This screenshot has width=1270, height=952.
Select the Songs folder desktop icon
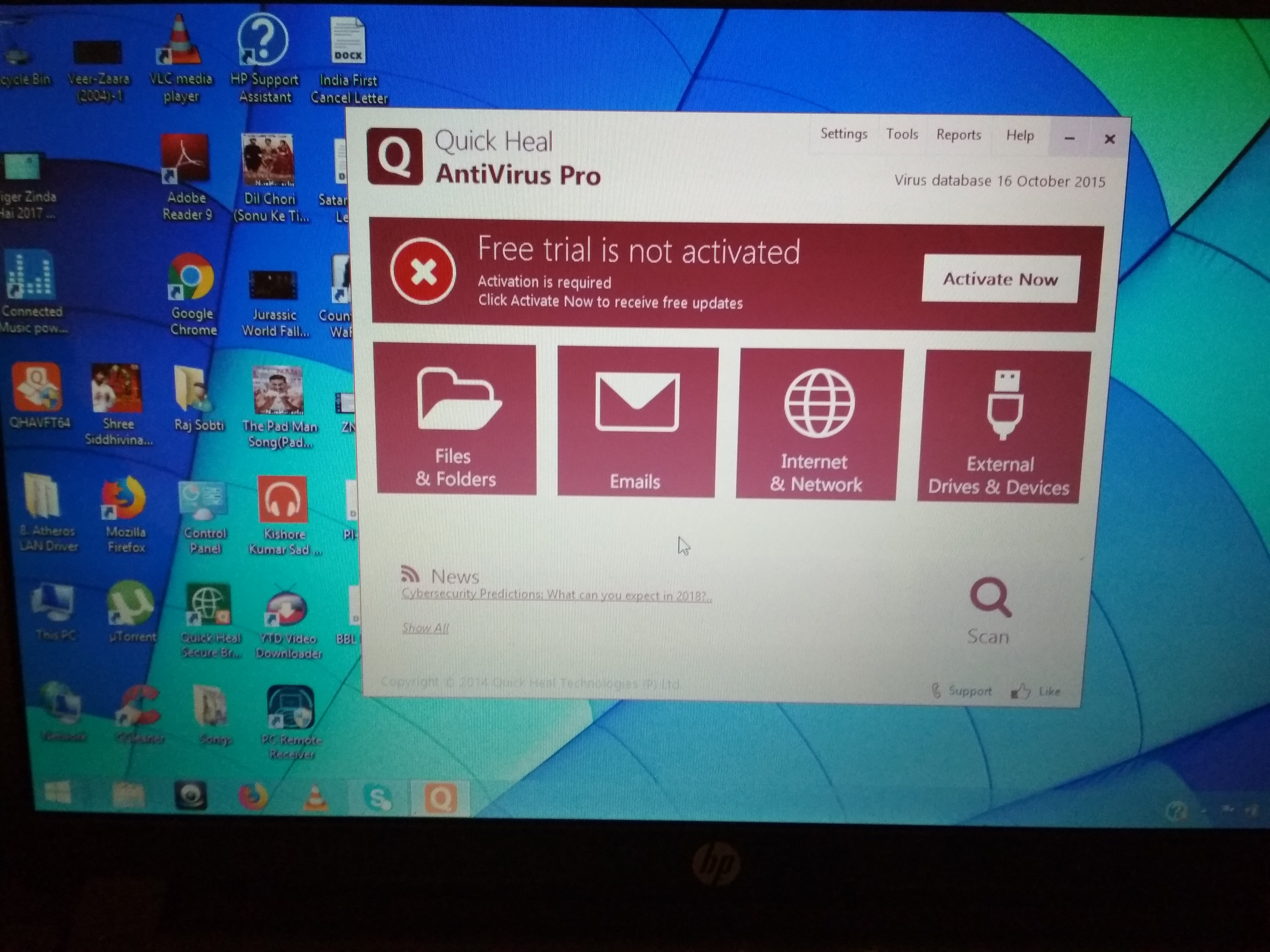(212, 714)
